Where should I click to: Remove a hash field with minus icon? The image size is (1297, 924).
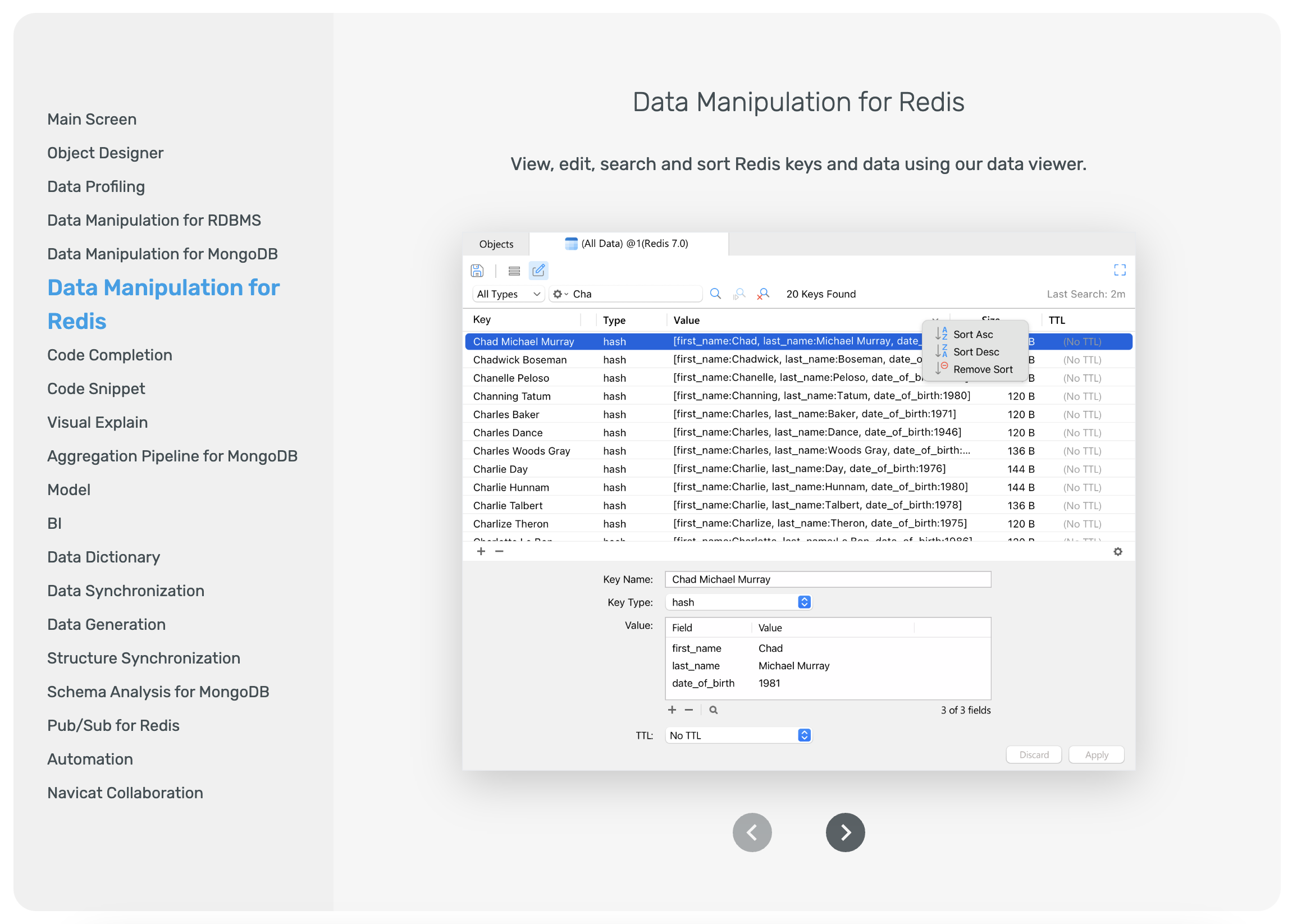pos(688,710)
